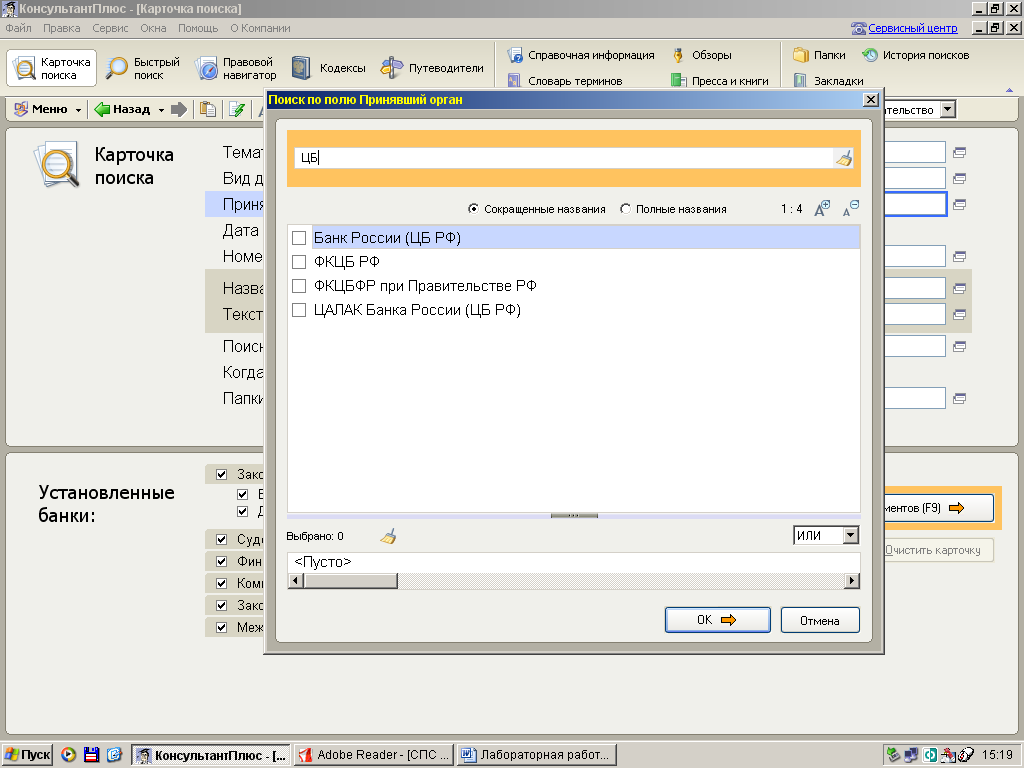This screenshot has height=768, width=1024.
Task: Click build document list (F9) button
Action: pos(938,507)
